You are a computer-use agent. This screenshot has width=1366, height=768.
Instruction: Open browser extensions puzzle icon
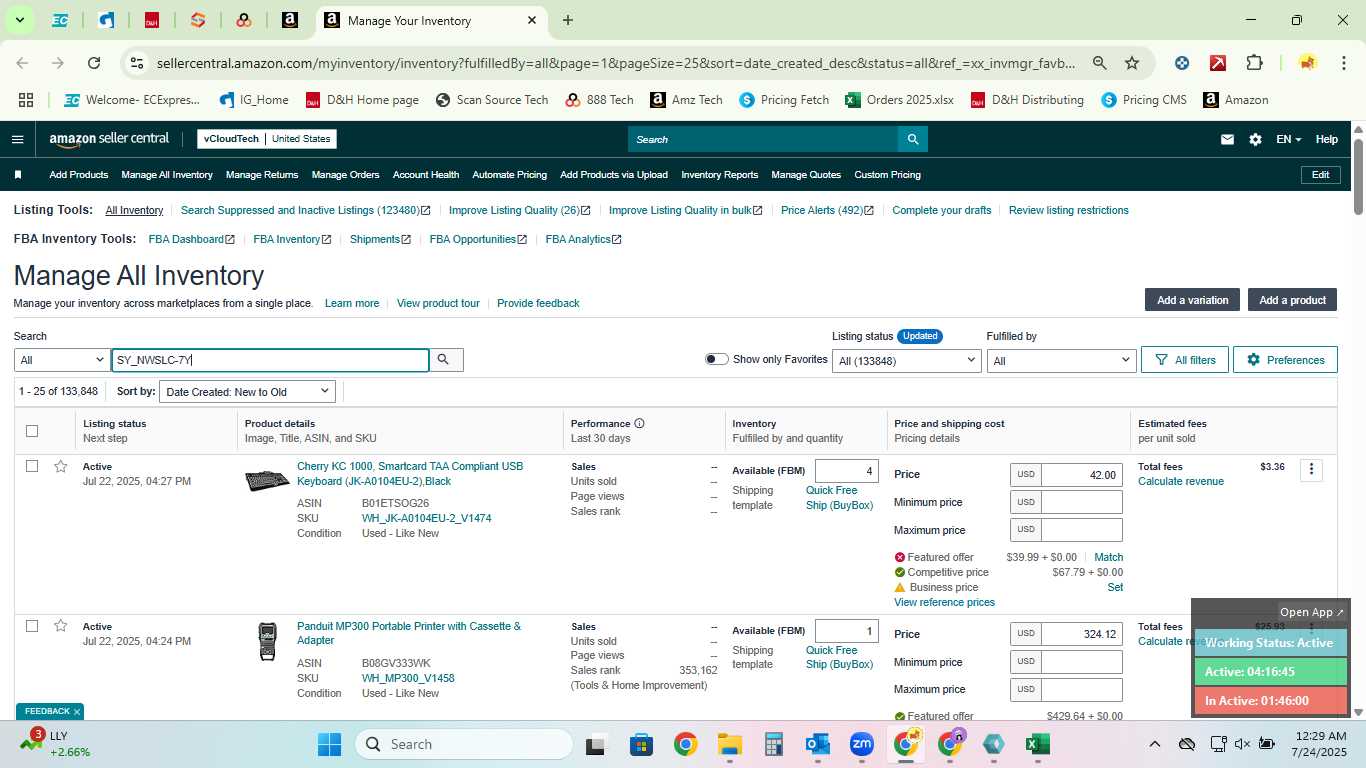1254,63
